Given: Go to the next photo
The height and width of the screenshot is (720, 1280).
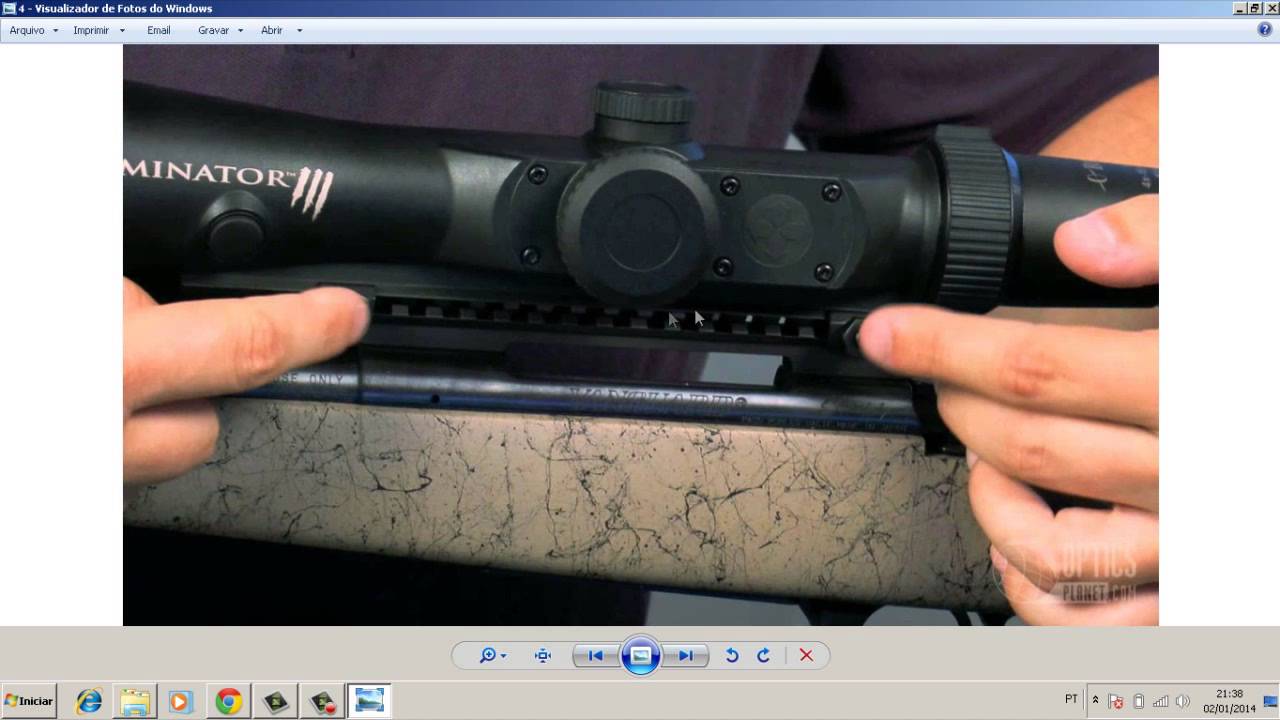Looking at the screenshot, I should 686,656.
